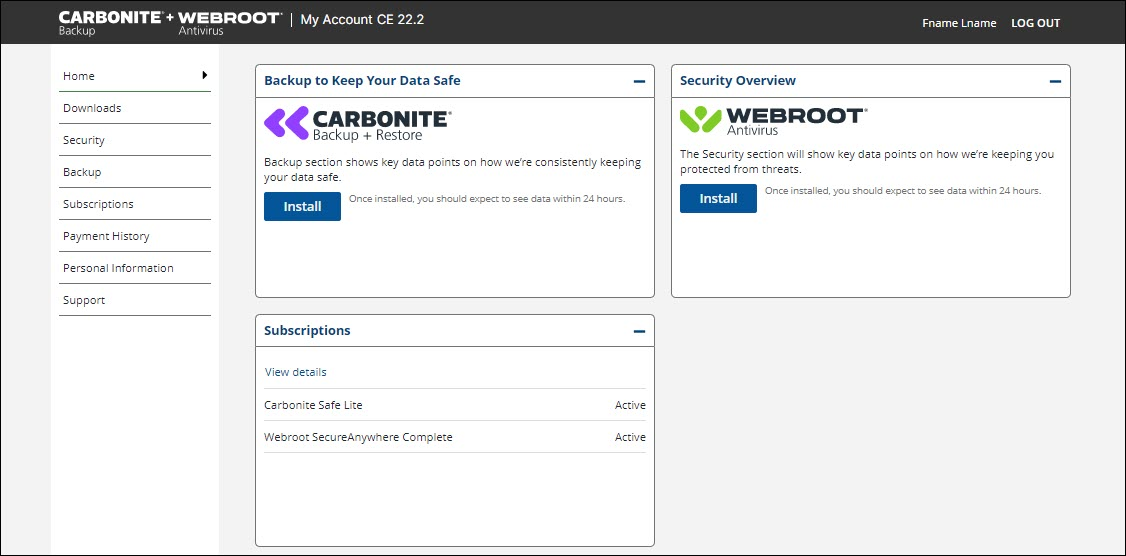Go to Downloads in the sidebar
Viewport: 1126px width, 556px height.
coord(135,108)
